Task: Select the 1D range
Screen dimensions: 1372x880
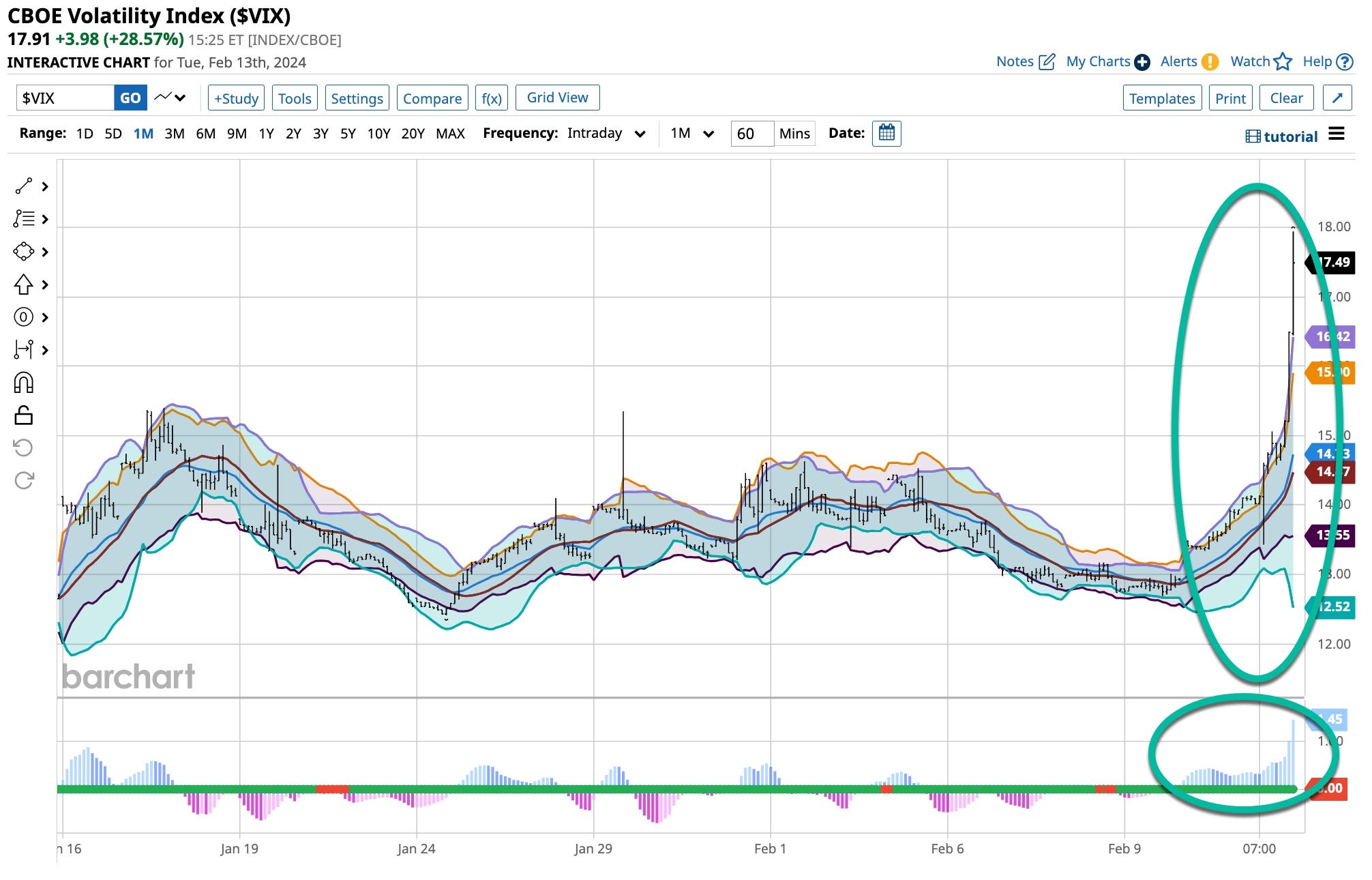Action: coord(85,134)
